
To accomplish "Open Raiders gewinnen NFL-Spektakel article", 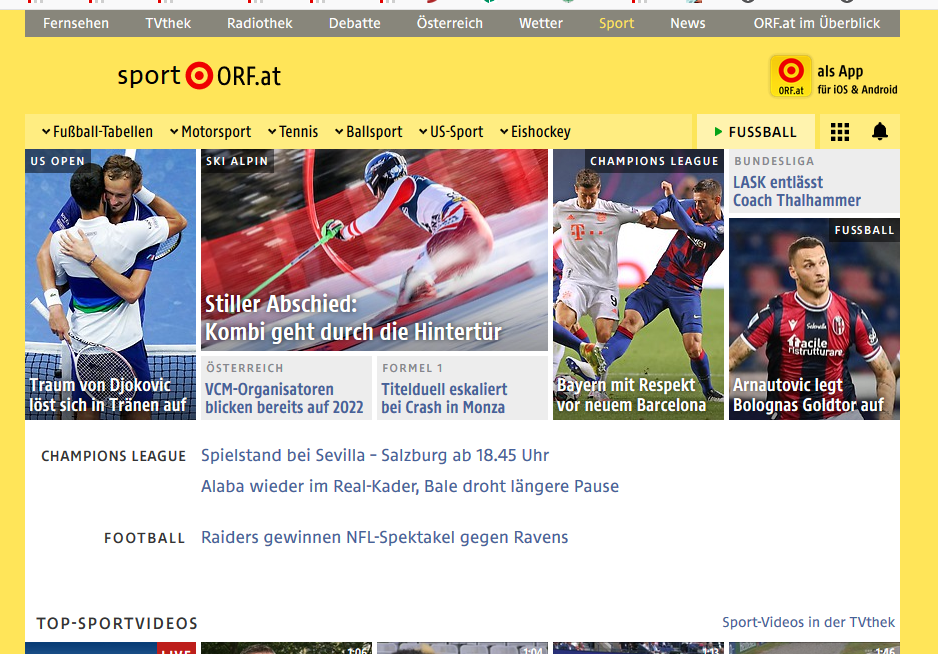I will 384,537.
